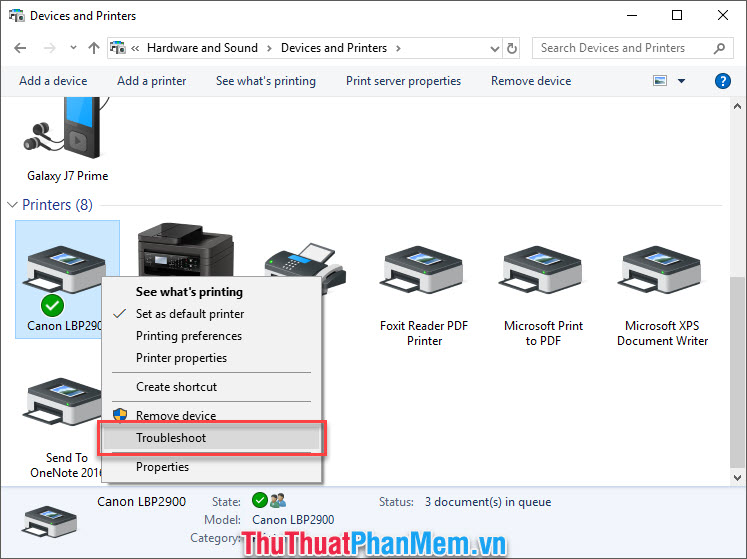Click Add a printer toolbar button
This screenshot has height=559, width=747.
coord(151,81)
